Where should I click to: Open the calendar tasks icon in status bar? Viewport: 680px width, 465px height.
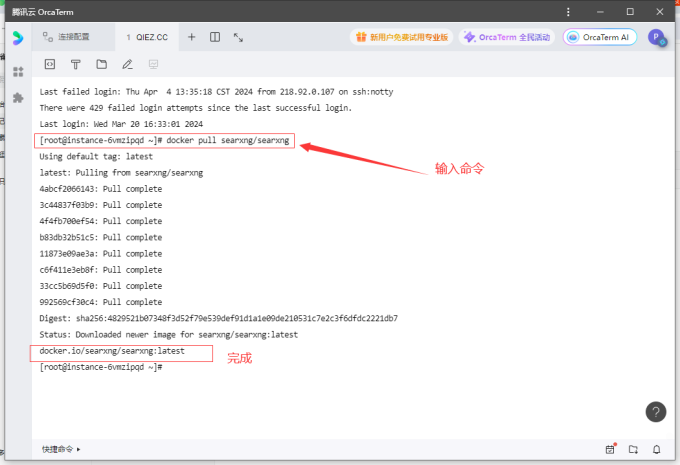point(610,449)
